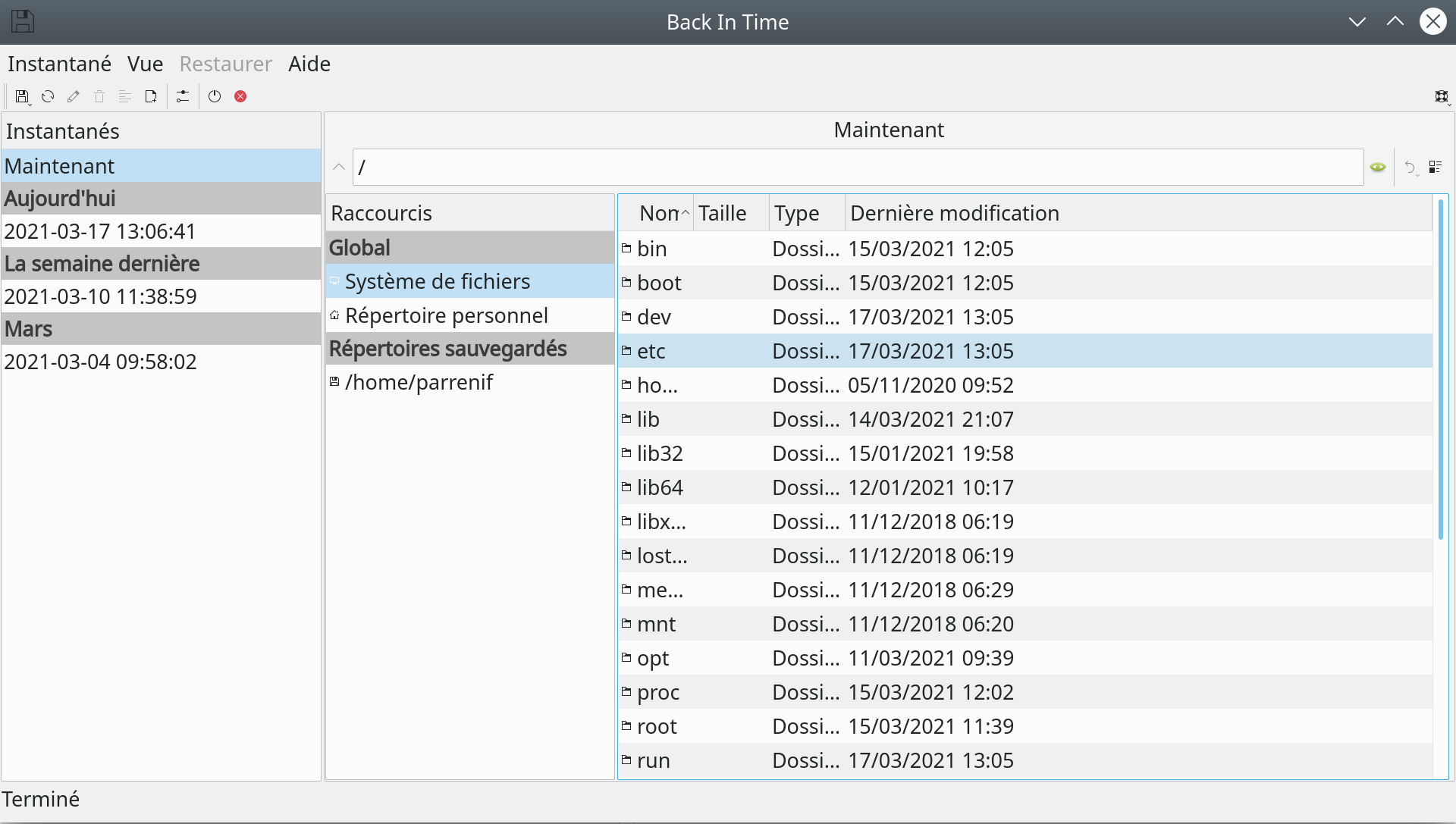The width and height of the screenshot is (1456, 824).
Task: Open Back In Time settings sliders icon
Action: point(183,96)
